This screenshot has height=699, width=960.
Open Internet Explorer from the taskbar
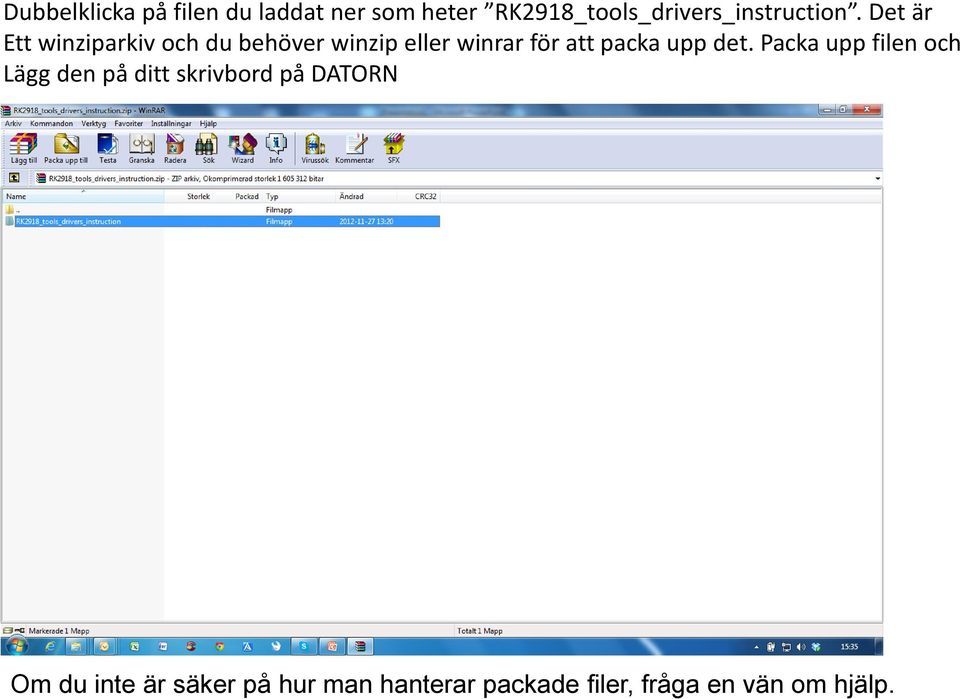click(50, 646)
